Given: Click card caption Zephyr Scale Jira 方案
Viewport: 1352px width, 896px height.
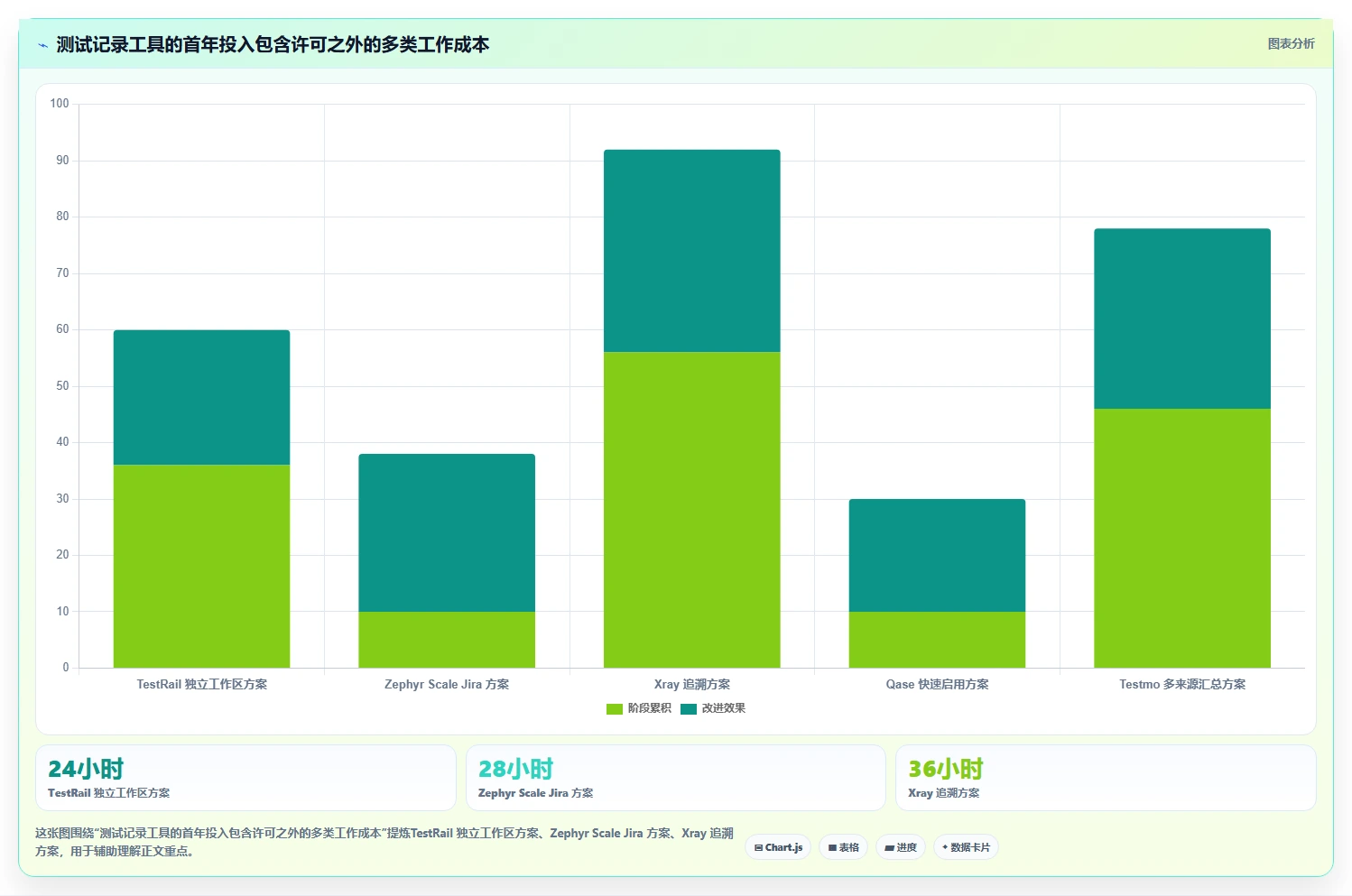Looking at the screenshot, I should pos(536,793).
